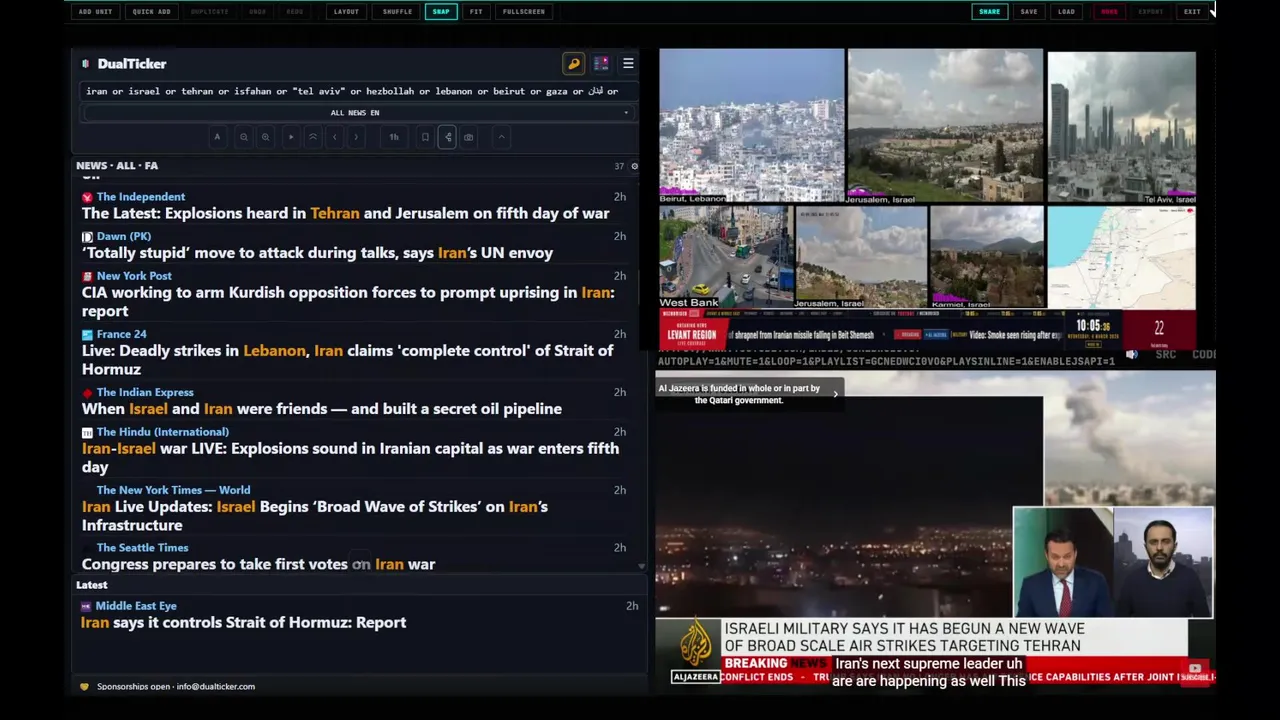
Task: Click the speaker volume icon above video
Action: pos(1132,354)
